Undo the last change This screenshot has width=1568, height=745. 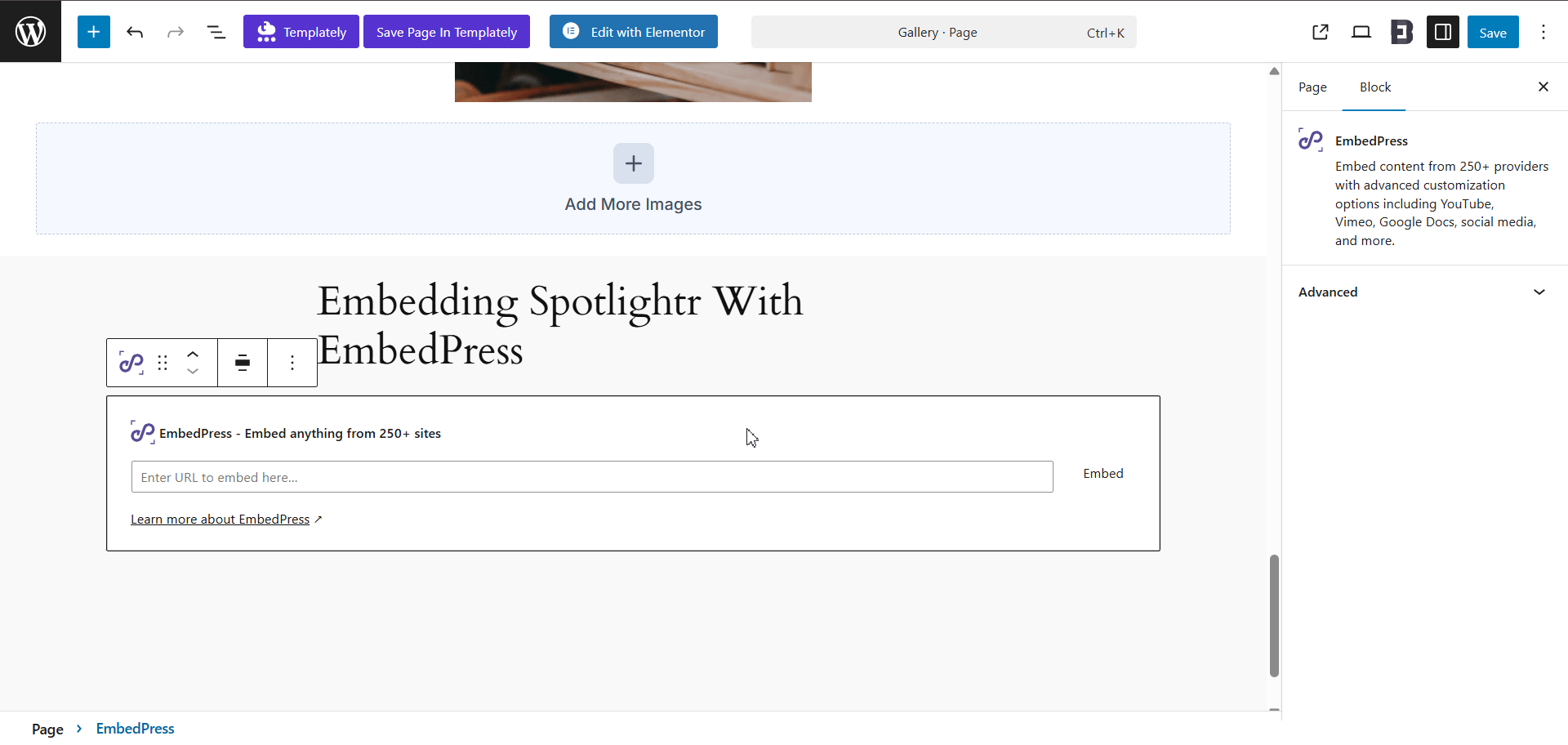(x=135, y=32)
